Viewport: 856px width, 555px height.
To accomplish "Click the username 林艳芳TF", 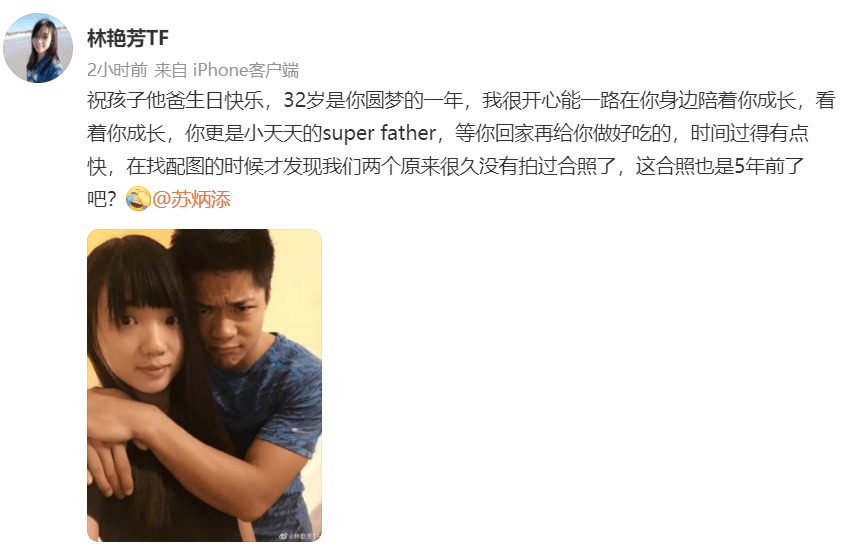I will (x=128, y=38).
